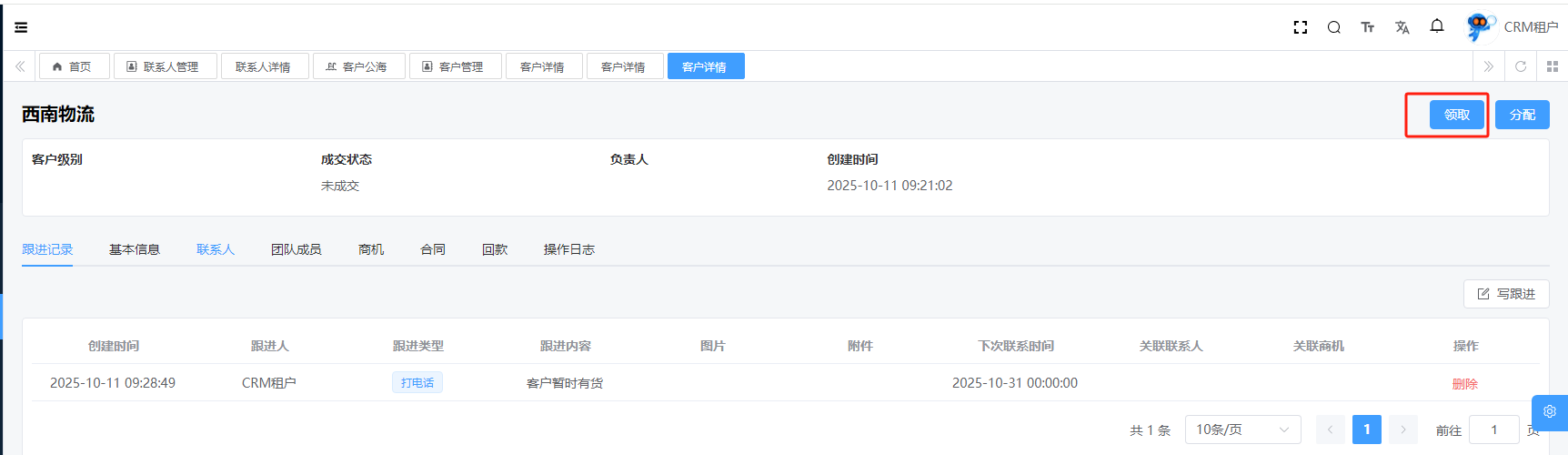Refresh the current tab with reload icon
Image resolution: width=1568 pixels, height=455 pixels.
click(x=1520, y=66)
